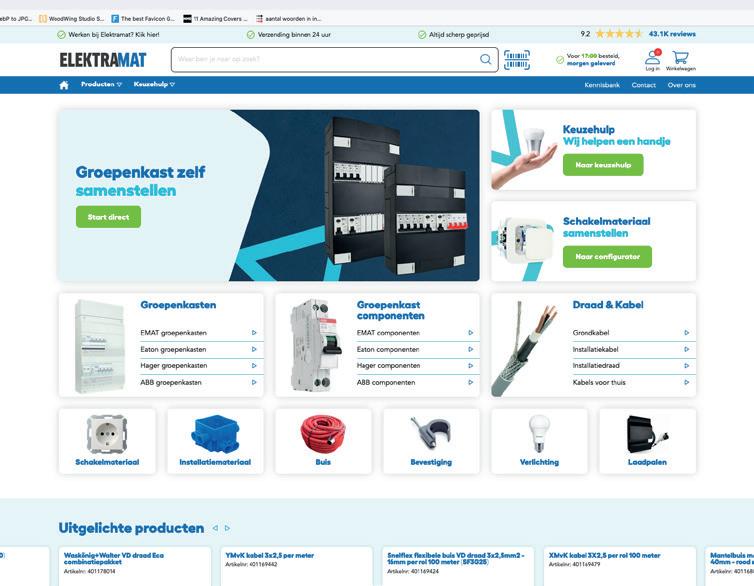Click arrow beside Eaton groepenkasten
Image resolution: width=754 pixels, height=586 pixels.
(254, 349)
